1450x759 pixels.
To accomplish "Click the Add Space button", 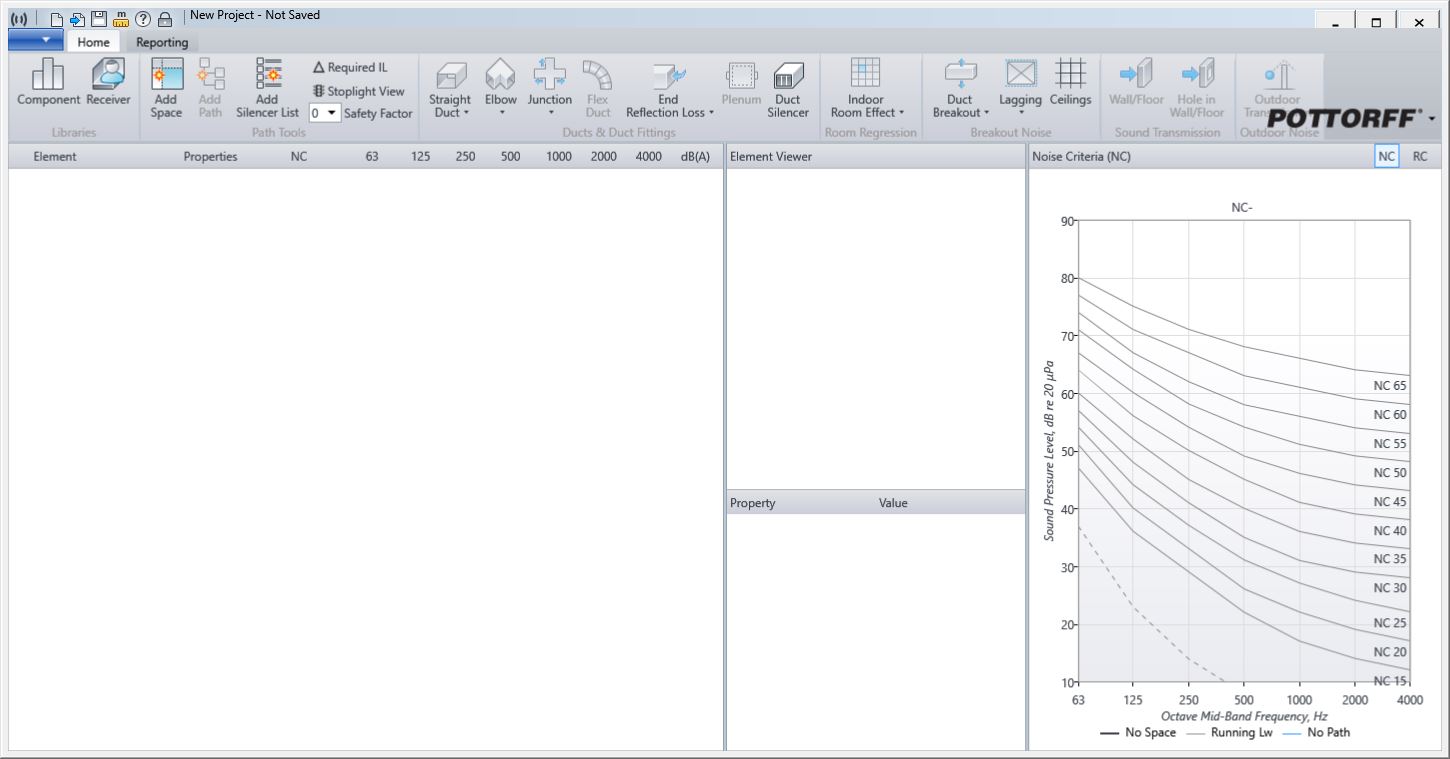I will [x=166, y=88].
